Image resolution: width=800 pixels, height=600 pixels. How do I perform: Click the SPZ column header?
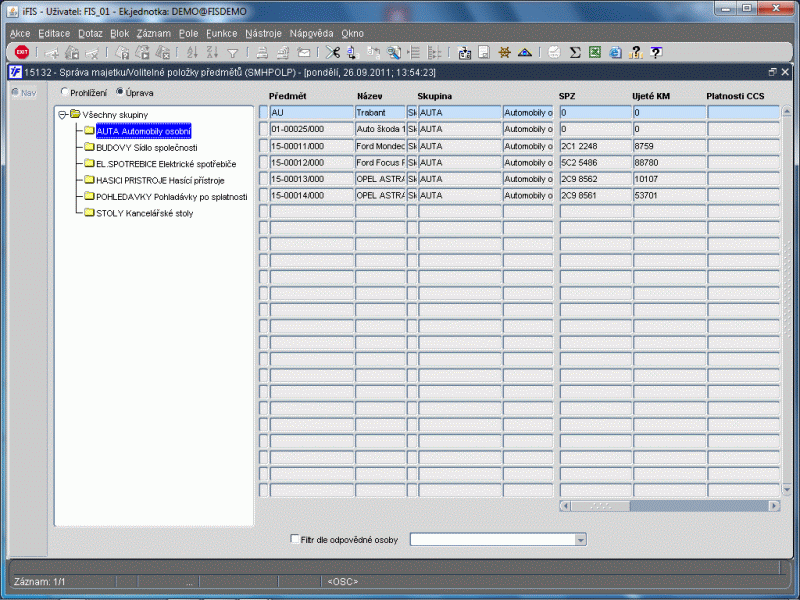coord(567,94)
